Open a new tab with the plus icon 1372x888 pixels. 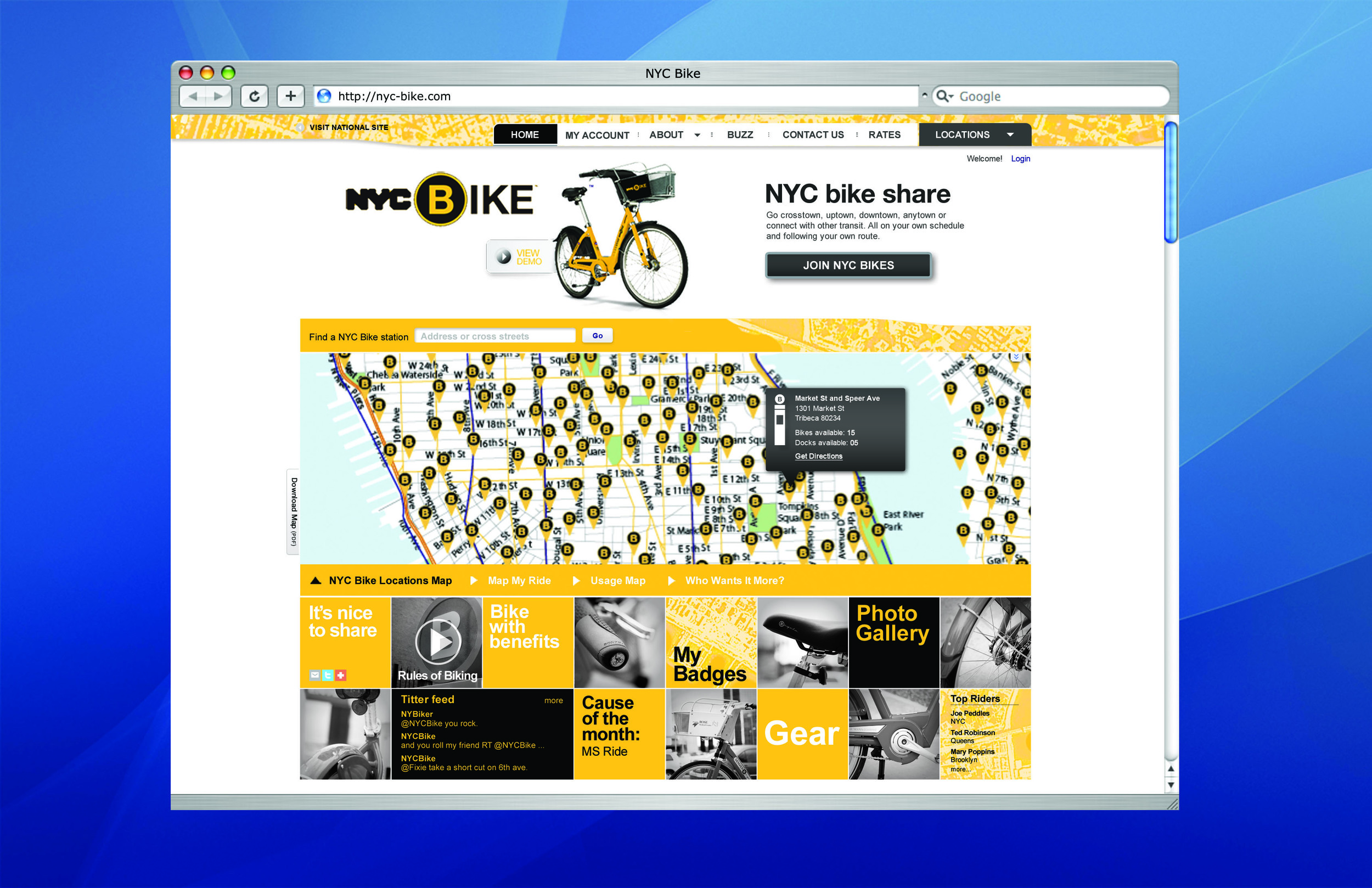click(290, 95)
